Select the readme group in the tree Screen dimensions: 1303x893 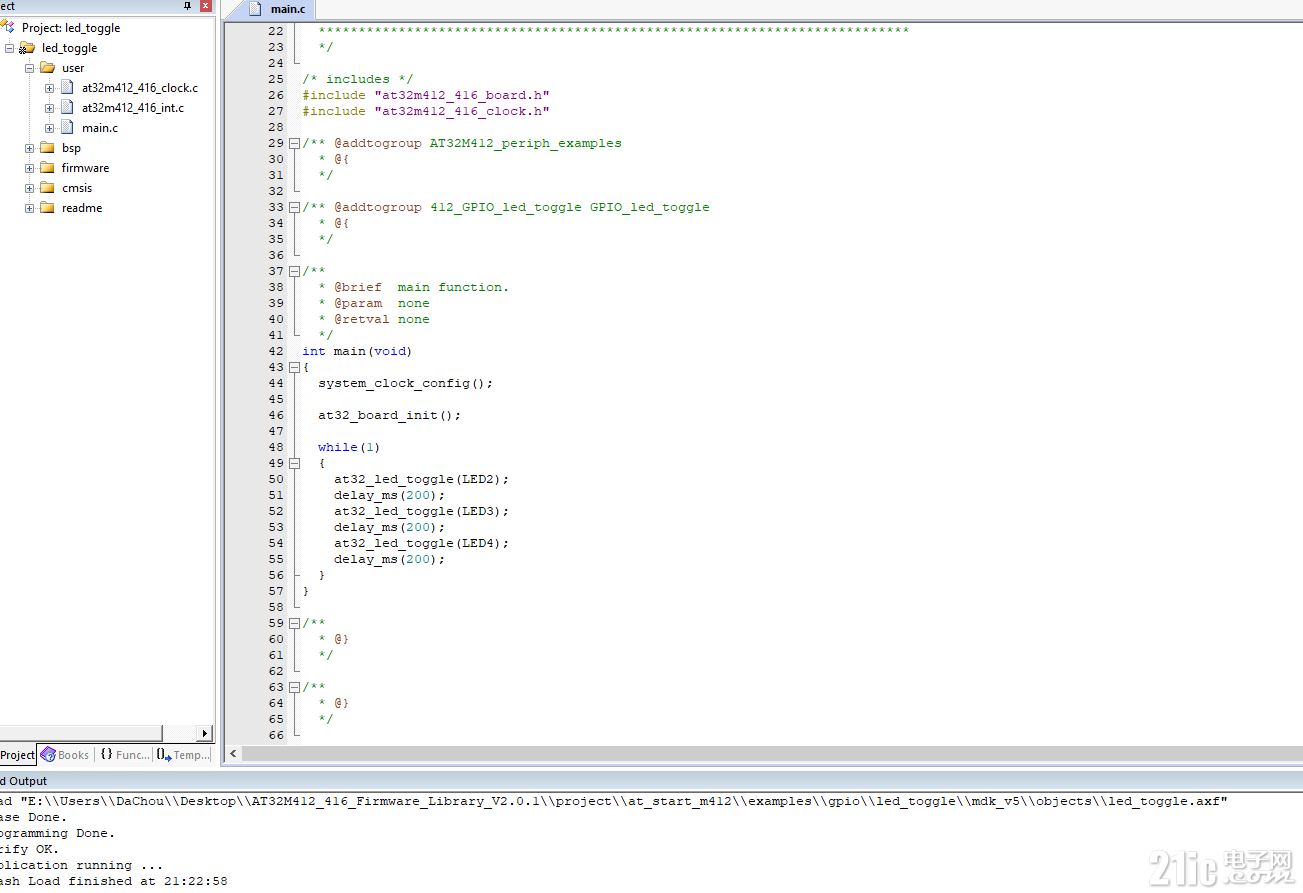(82, 208)
